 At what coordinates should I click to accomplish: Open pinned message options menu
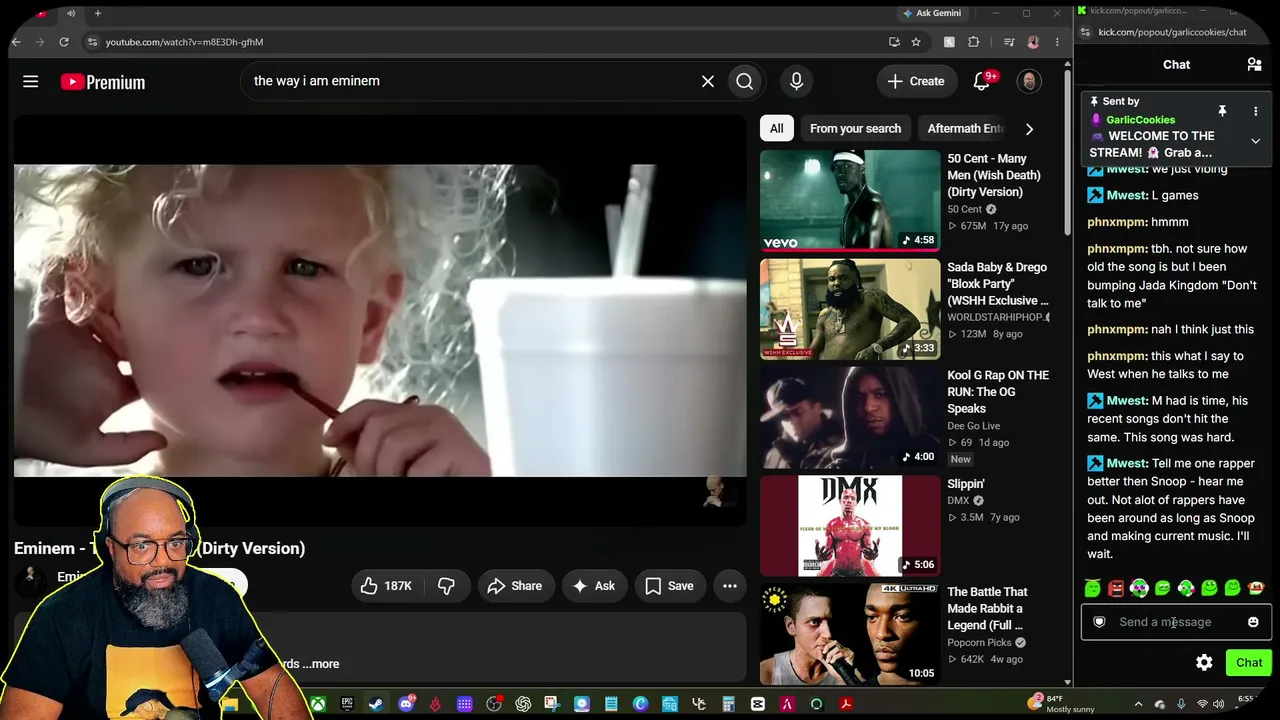click(x=1255, y=111)
